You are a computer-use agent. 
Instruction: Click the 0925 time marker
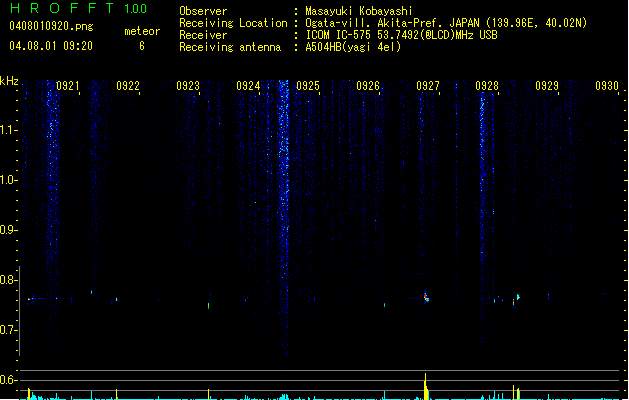point(308,86)
